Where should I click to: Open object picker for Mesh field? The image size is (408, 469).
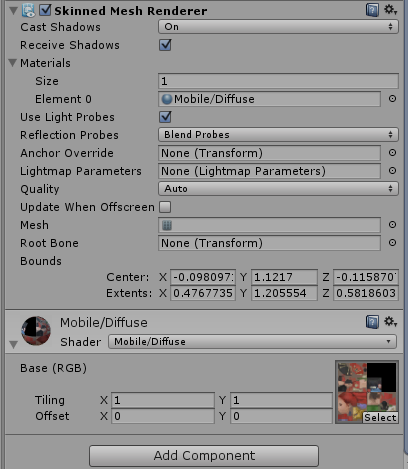tap(392, 225)
